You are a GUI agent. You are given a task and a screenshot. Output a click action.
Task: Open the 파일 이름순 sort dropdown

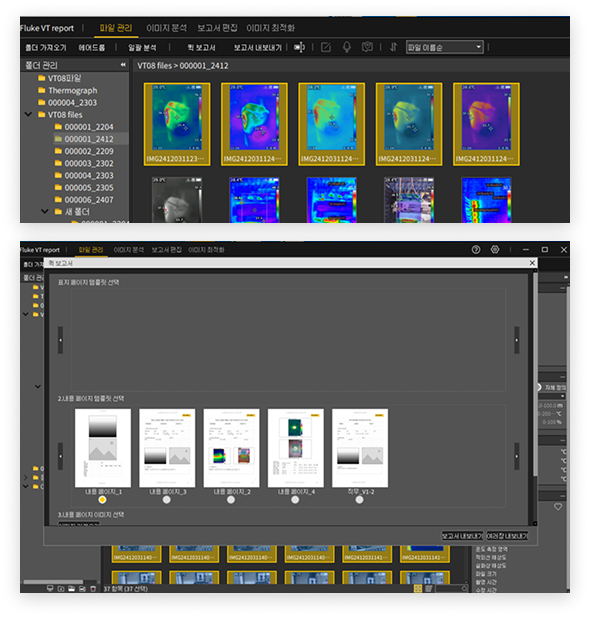point(444,48)
